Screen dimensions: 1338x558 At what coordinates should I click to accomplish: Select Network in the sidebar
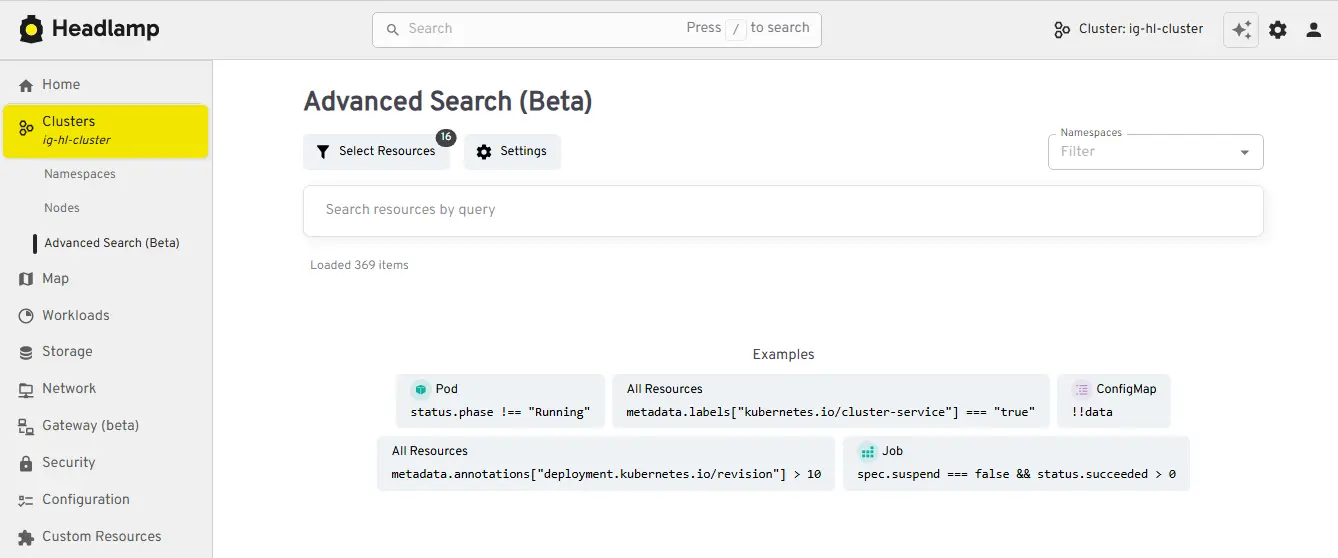coord(69,389)
